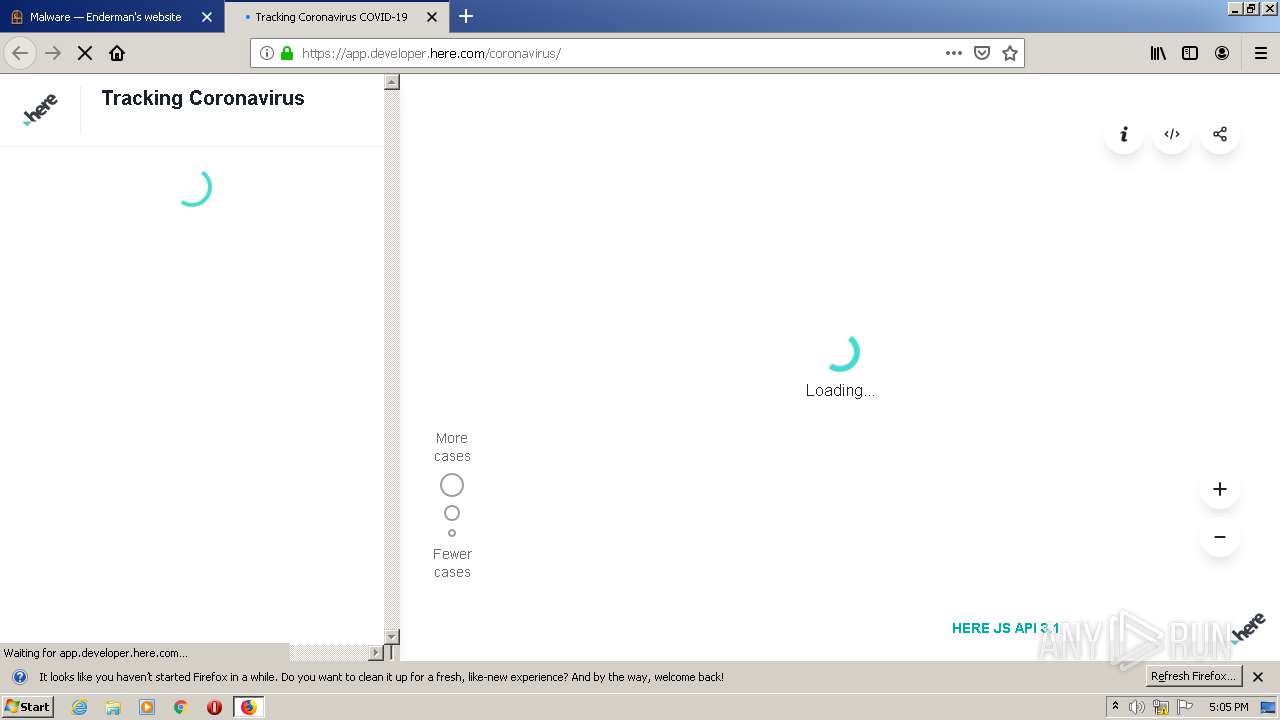Zoom out with the minus button
The image size is (1280, 720).
(1220, 537)
